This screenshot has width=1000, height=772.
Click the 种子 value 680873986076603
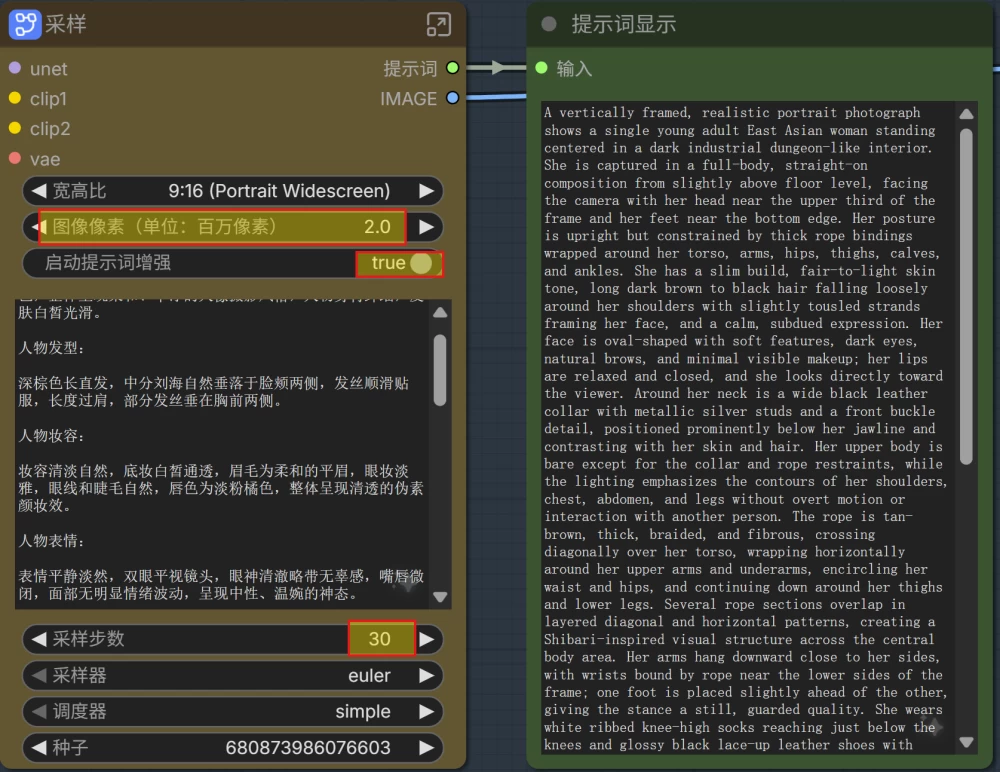[x=307, y=747]
